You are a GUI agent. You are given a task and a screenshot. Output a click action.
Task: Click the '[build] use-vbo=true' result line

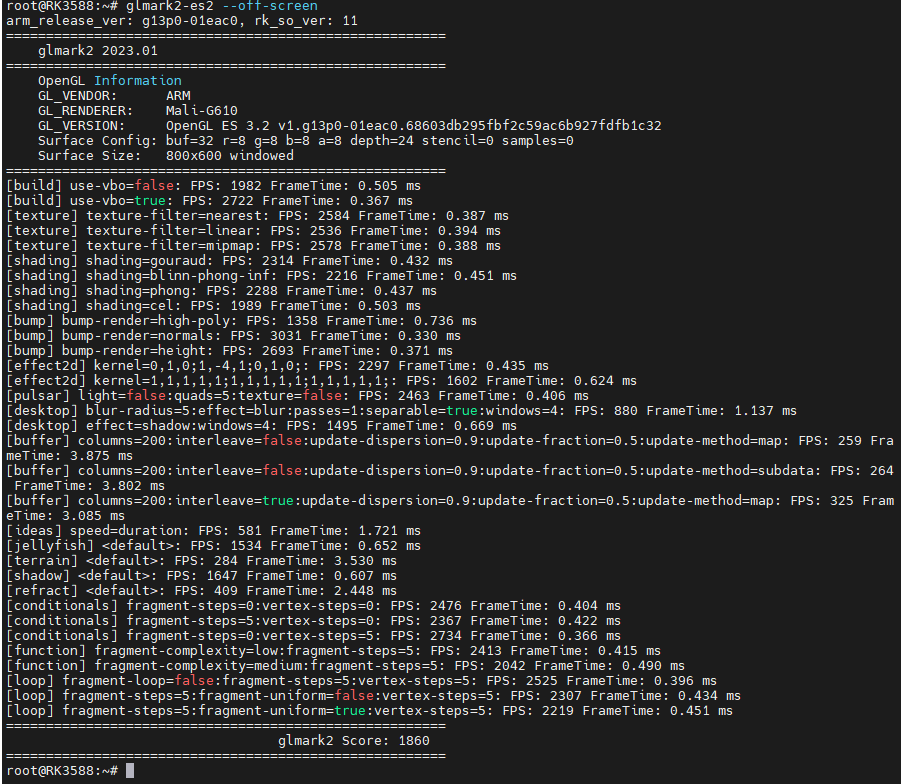click(x=210, y=201)
